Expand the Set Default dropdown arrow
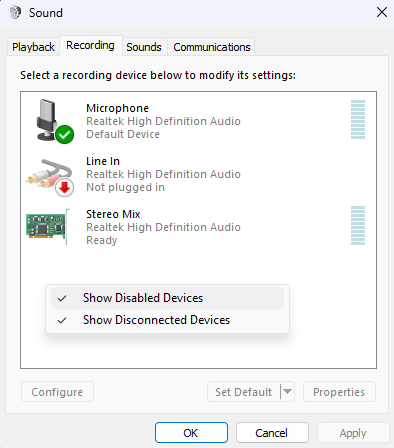394x448 pixels. (288, 392)
